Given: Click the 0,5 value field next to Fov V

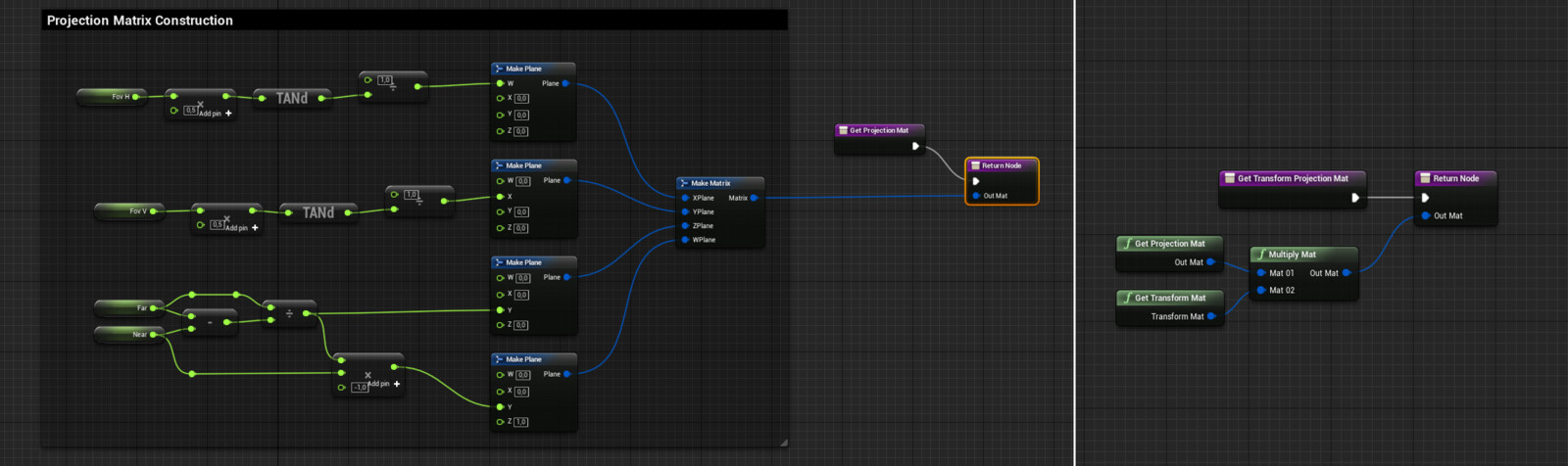Looking at the screenshot, I should (x=218, y=225).
